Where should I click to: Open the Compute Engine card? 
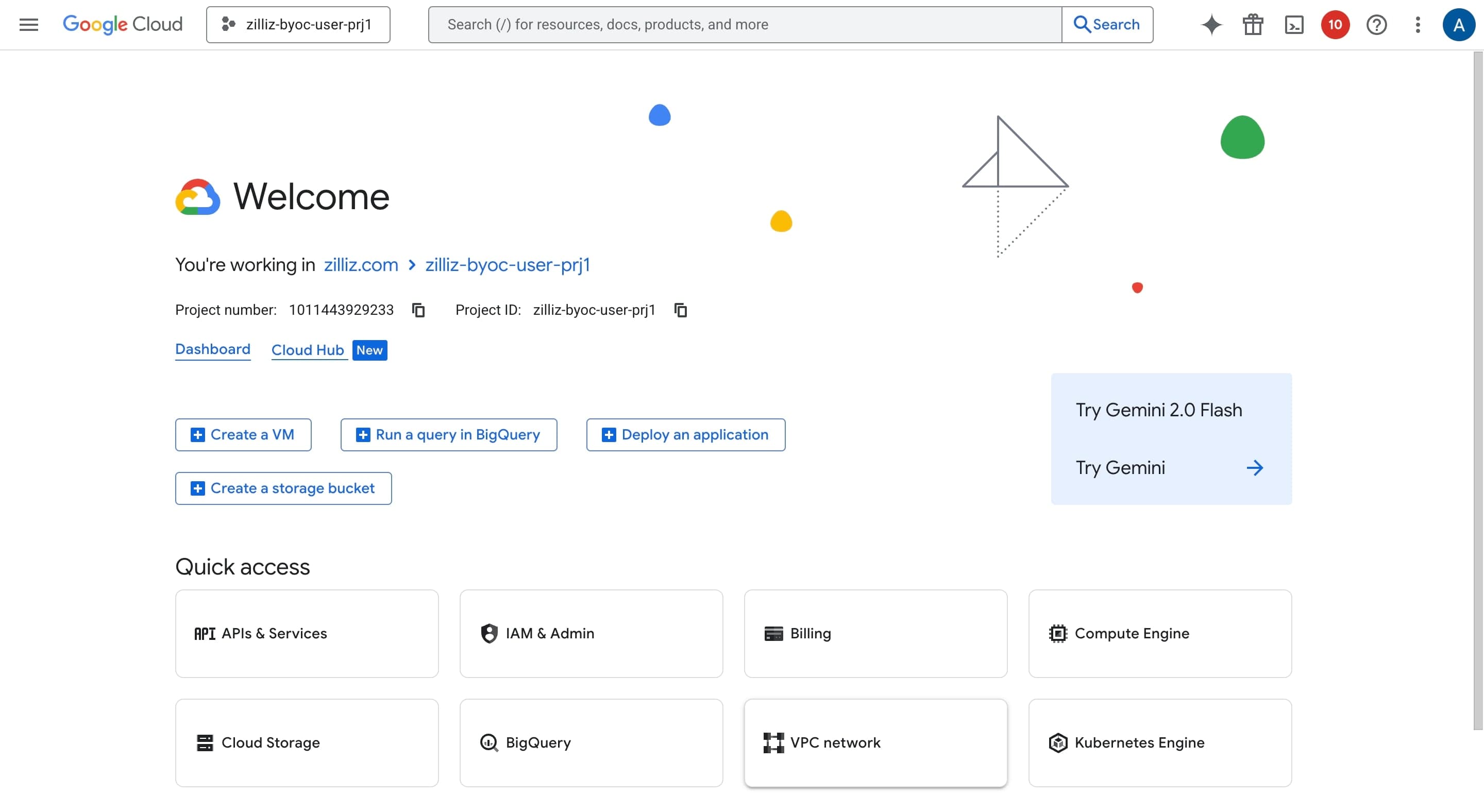click(1160, 634)
